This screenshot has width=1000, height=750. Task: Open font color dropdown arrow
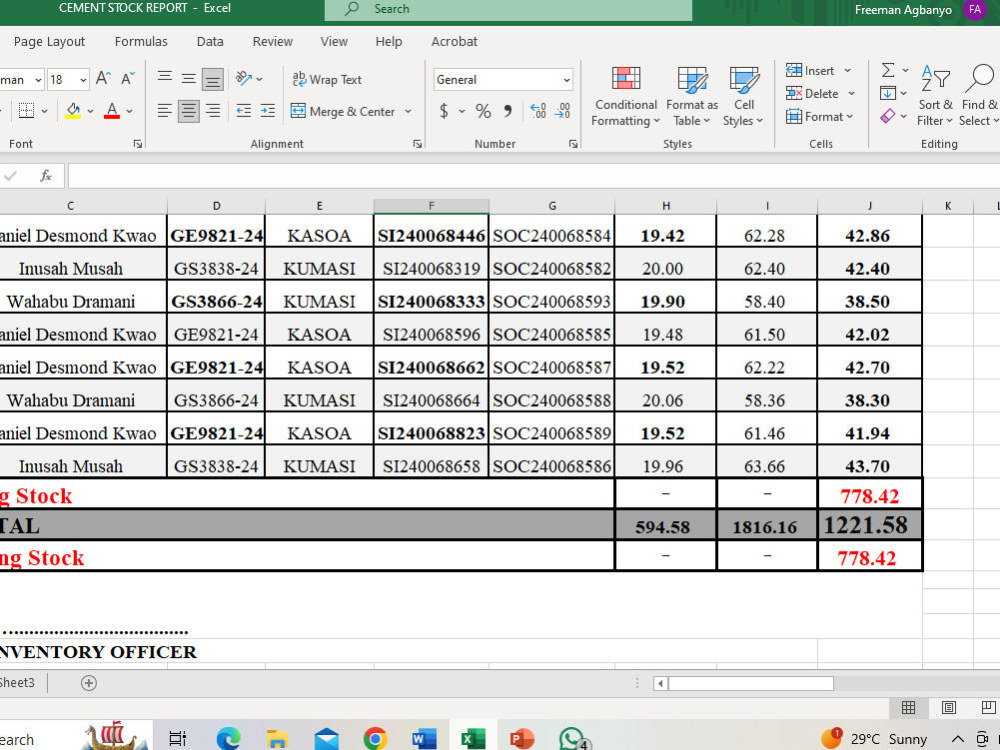click(x=129, y=111)
